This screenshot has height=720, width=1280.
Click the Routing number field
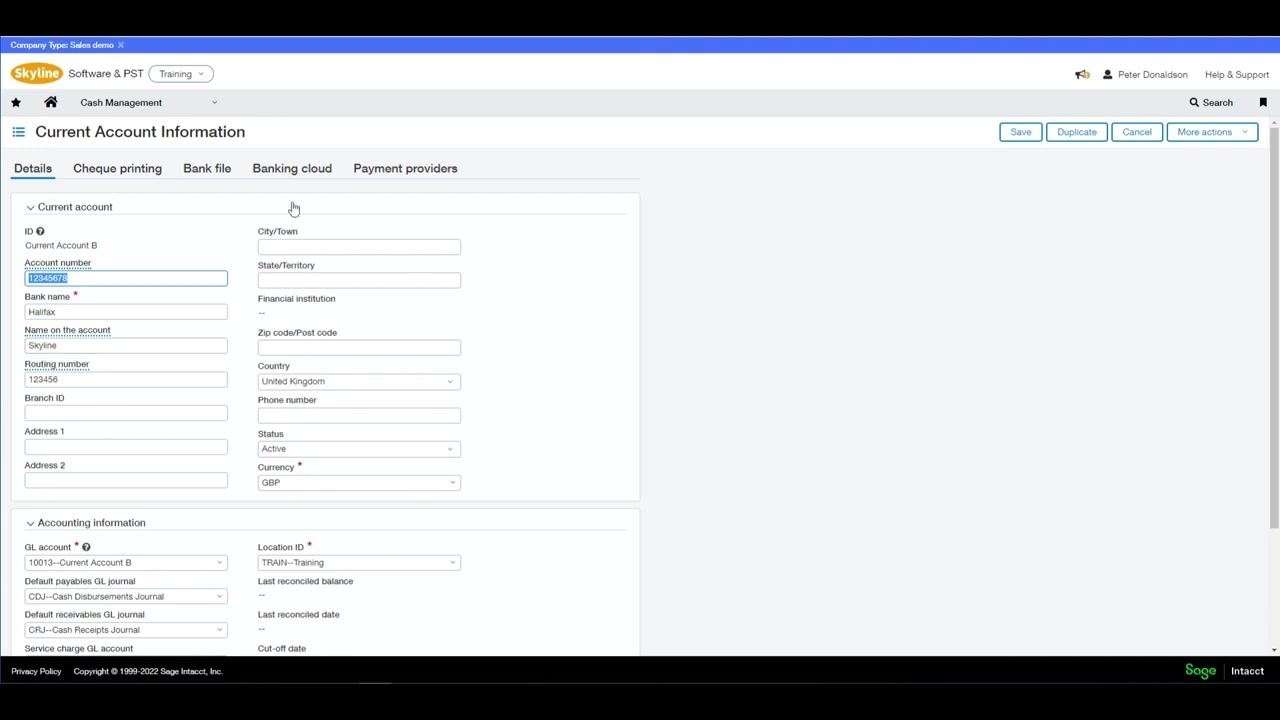click(x=126, y=380)
